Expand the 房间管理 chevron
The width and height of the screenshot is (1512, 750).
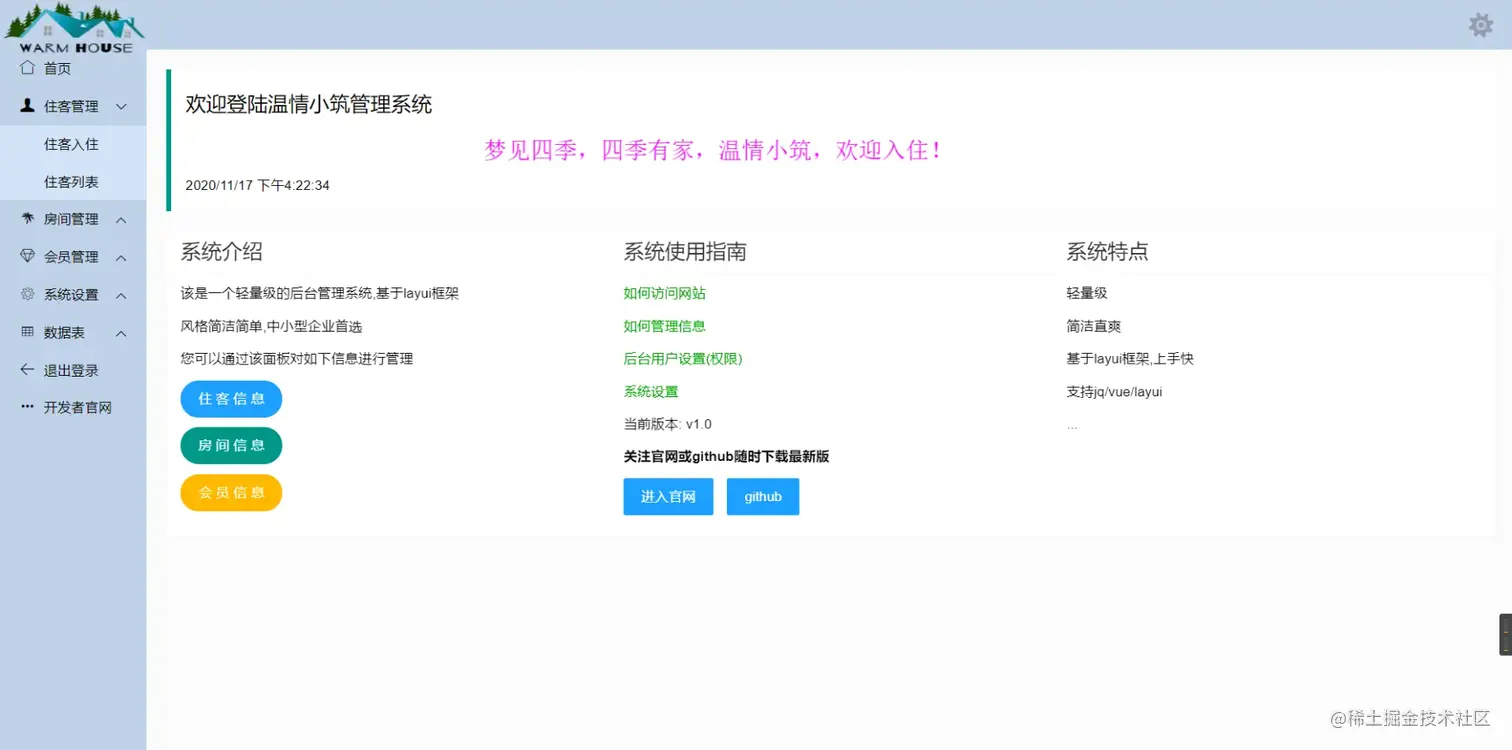(x=121, y=220)
